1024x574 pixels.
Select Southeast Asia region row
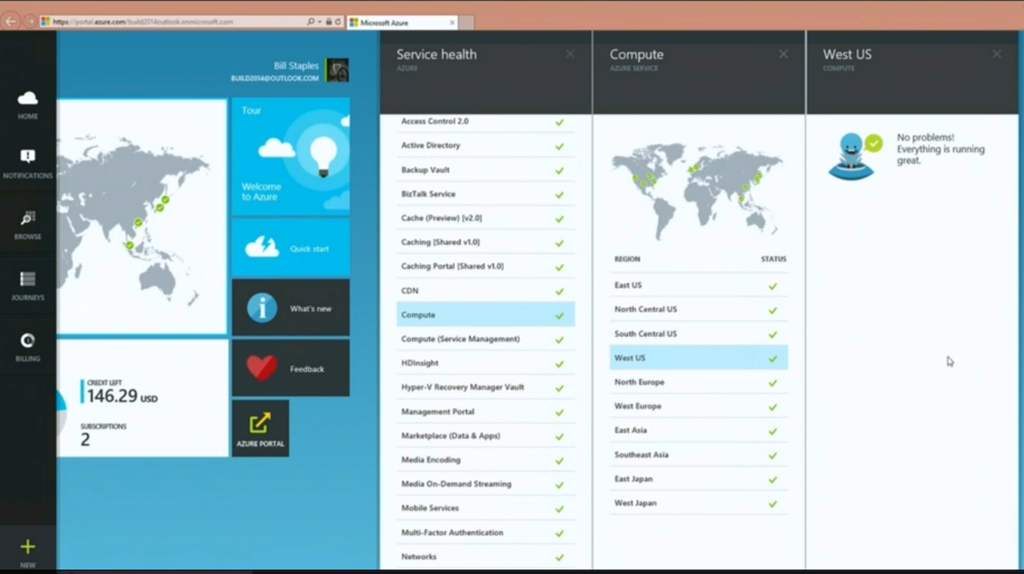(x=698, y=454)
